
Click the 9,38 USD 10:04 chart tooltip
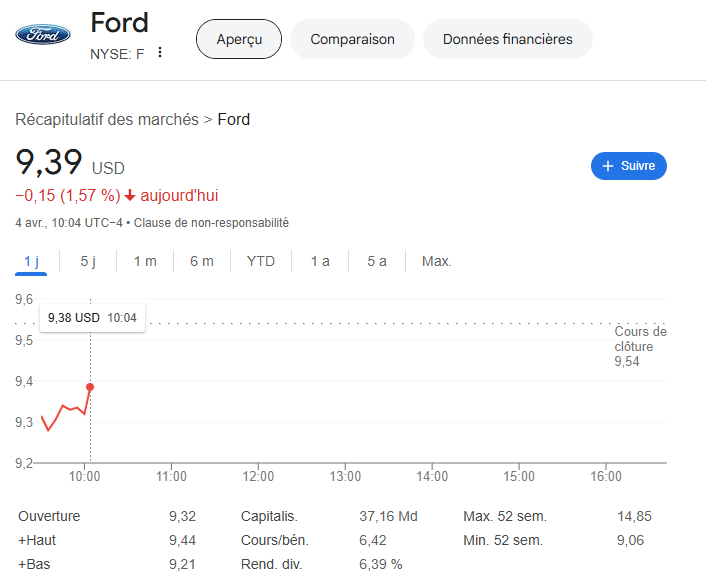pos(92,318)
